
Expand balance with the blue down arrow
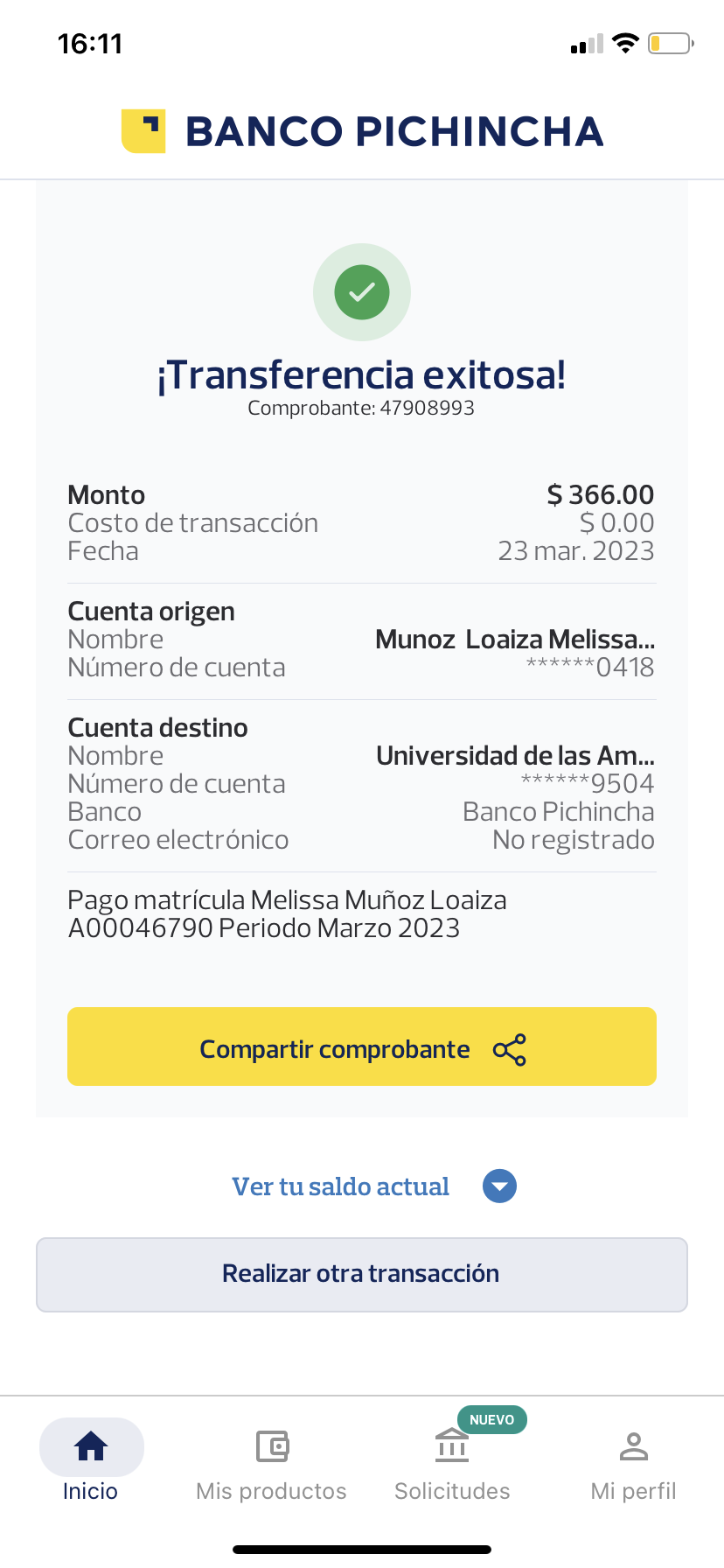point(499,1186)
